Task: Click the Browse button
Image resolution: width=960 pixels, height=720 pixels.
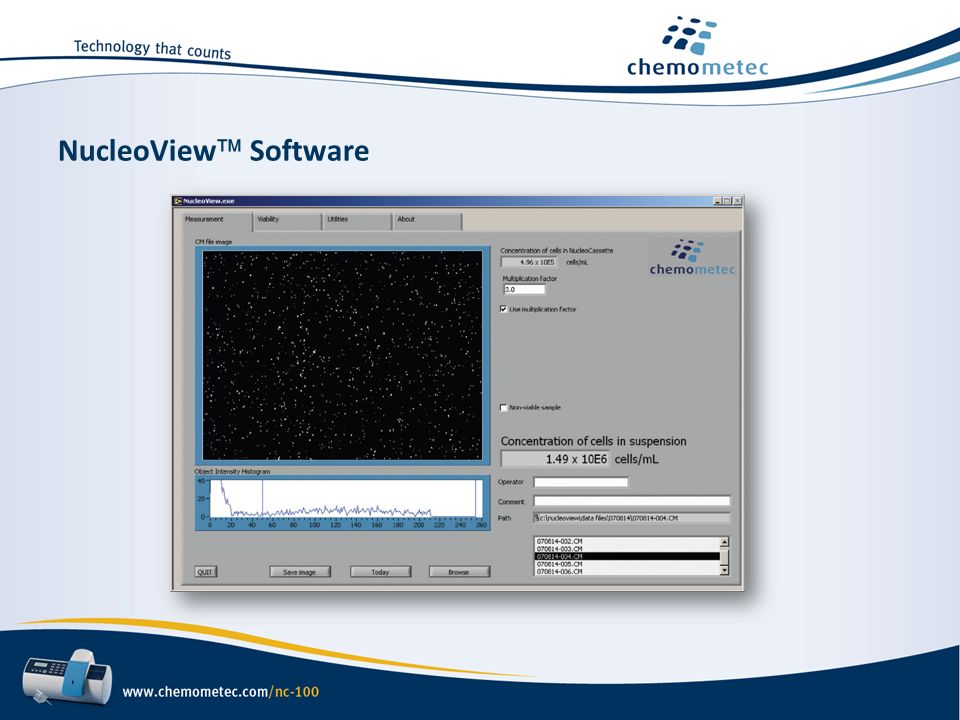Action: 459,572
